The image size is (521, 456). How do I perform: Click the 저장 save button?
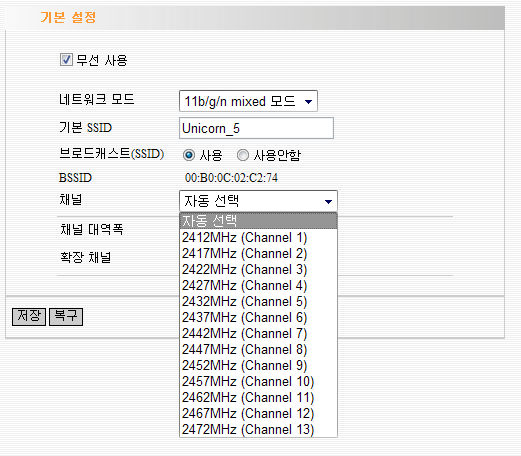pyautogui.click(x=29, y=316)
